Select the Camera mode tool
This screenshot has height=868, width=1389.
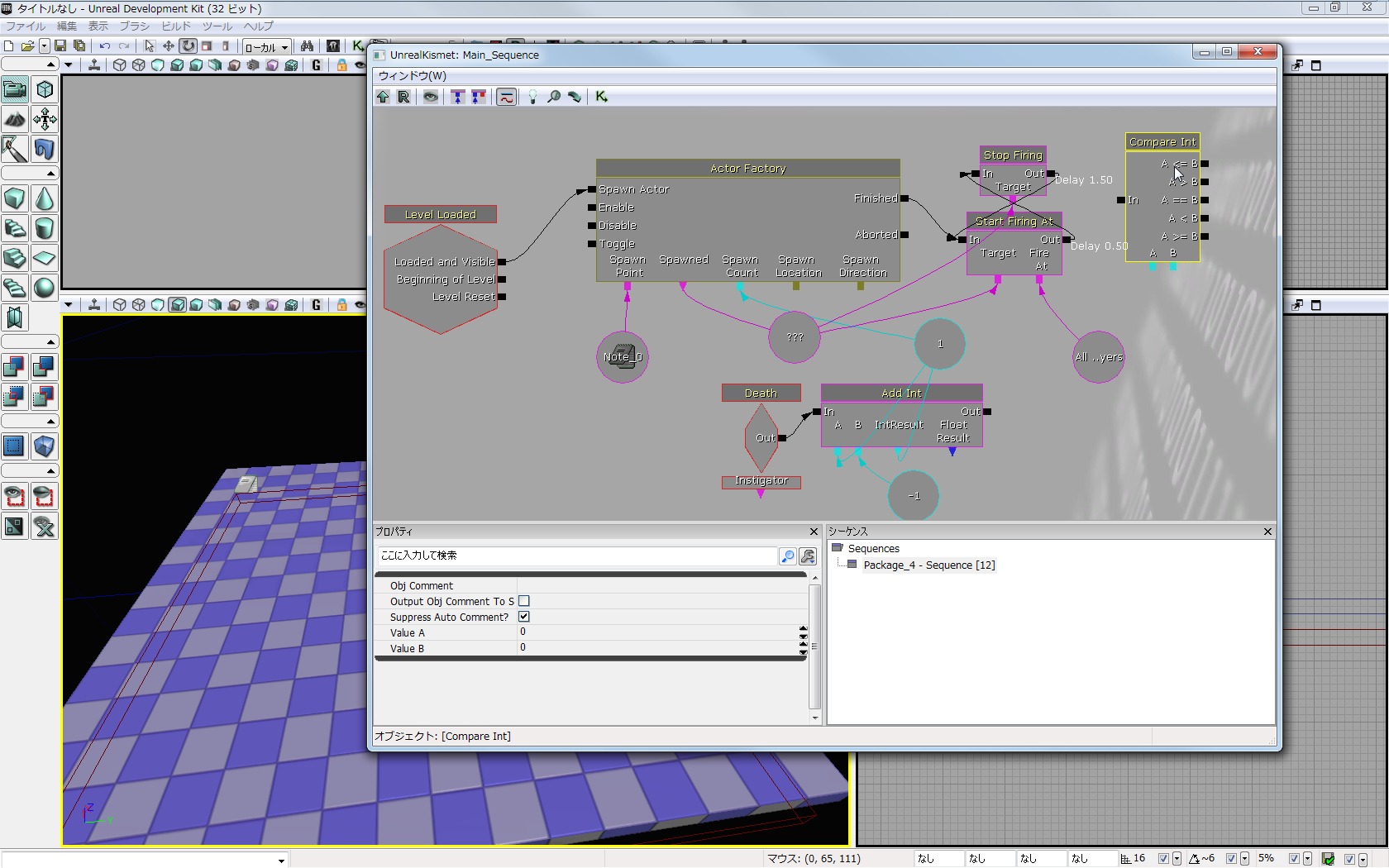15,89
